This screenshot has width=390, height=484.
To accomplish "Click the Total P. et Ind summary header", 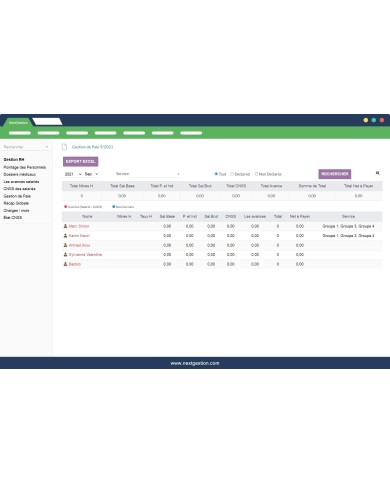I will coord(162,186).
